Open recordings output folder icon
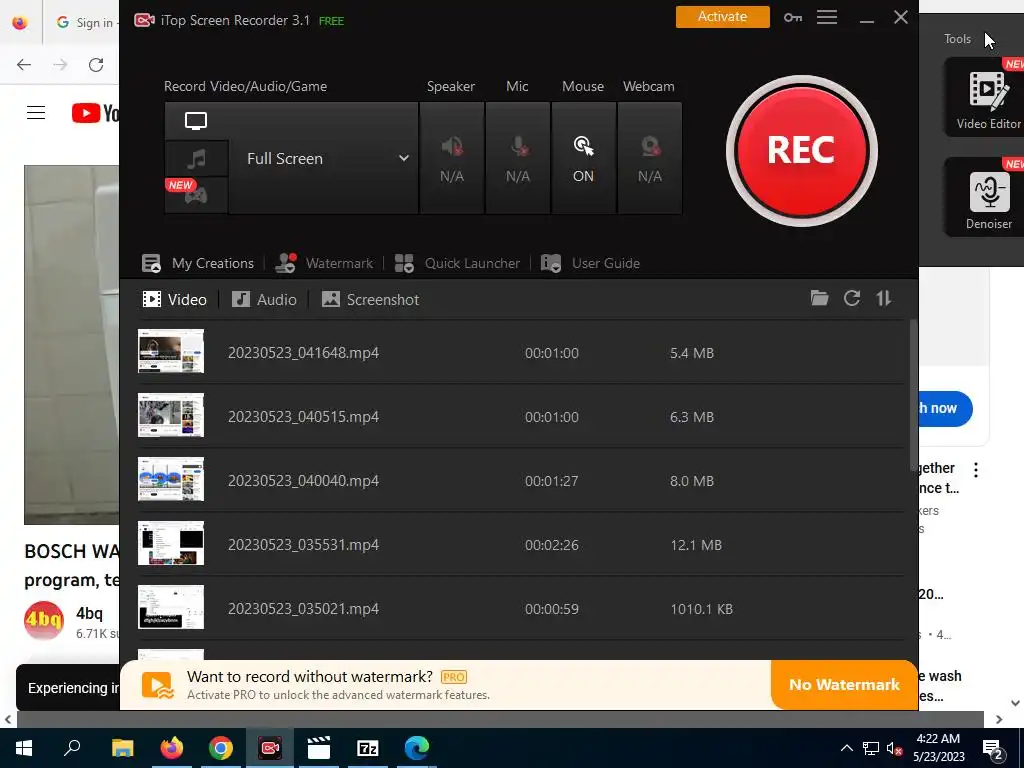1024x768 pixels. (x=820, y=298)
